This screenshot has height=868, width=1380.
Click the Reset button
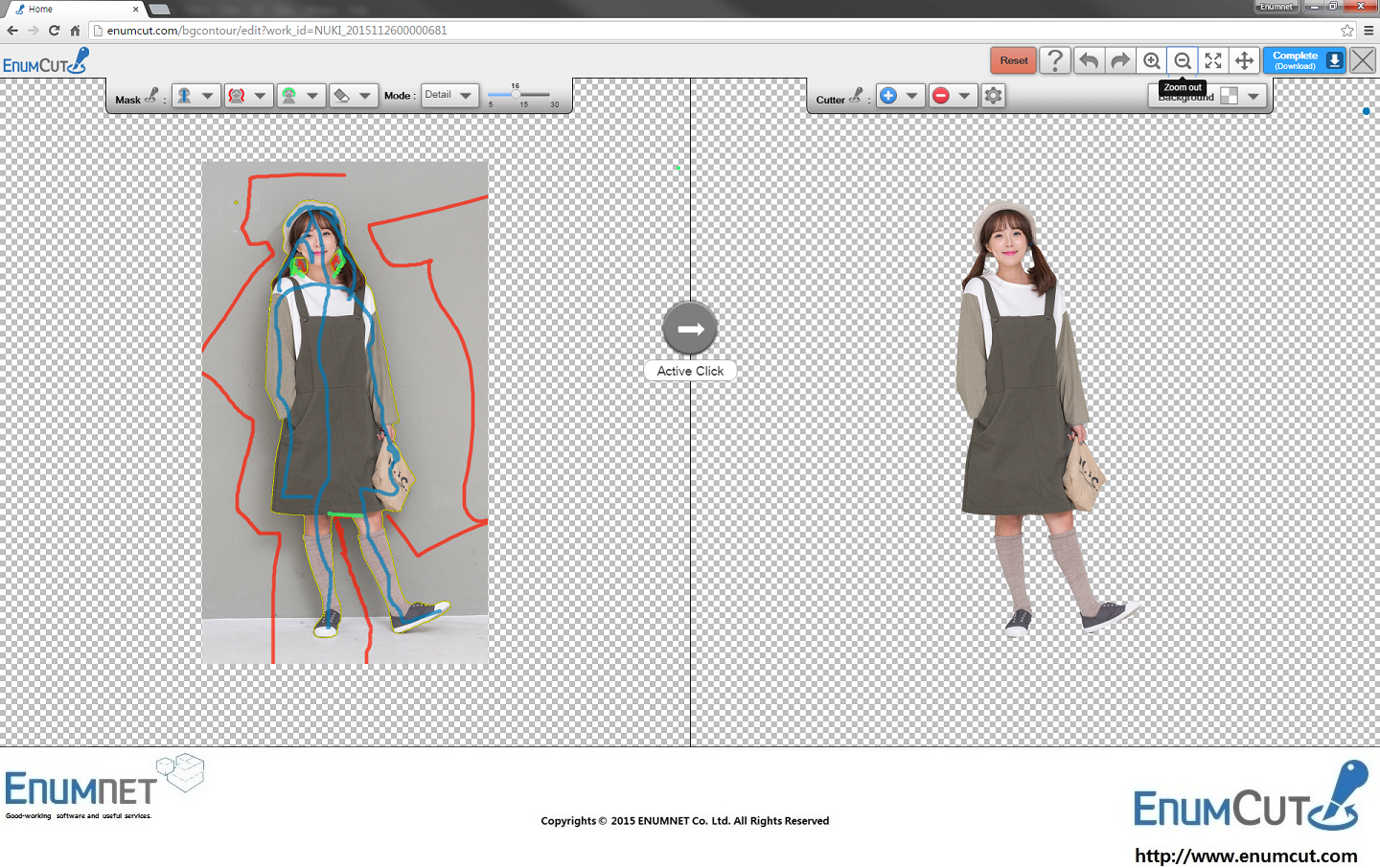[x=1013, y=60]
